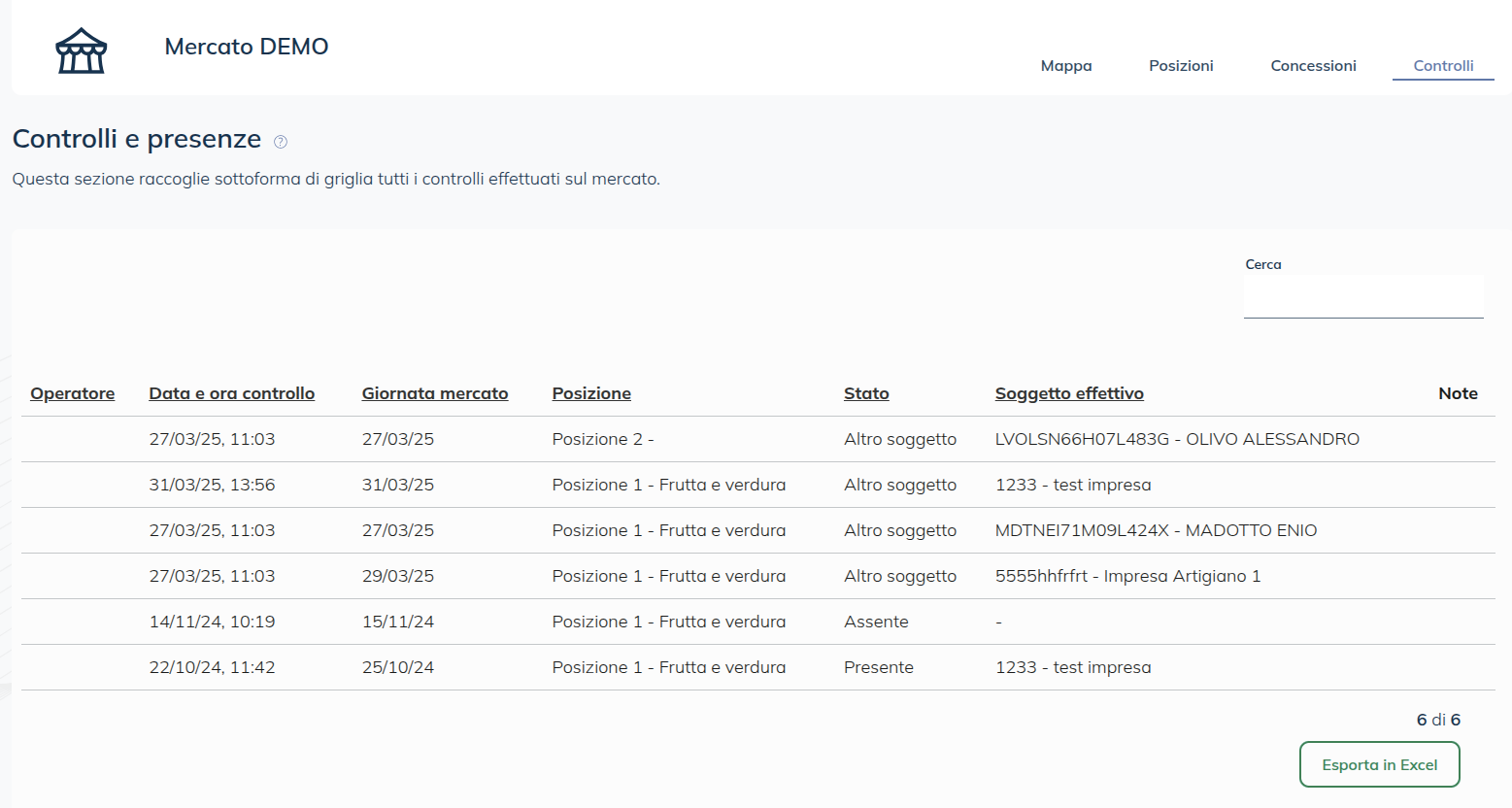Switch to the Posizioni tab
Screen dimensions: 1512x808
pyautogui.click(x=1181, y=66)
